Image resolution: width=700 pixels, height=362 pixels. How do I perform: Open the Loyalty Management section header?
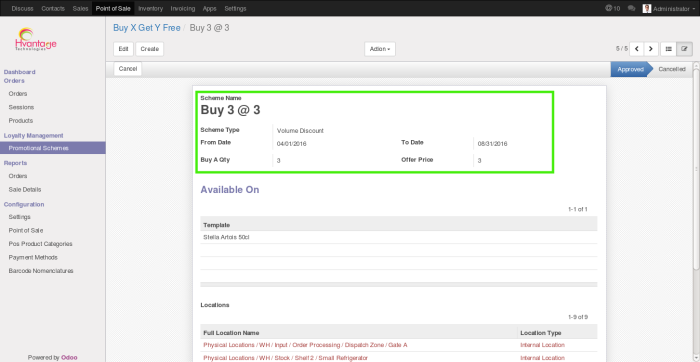[x=33, y=135]
